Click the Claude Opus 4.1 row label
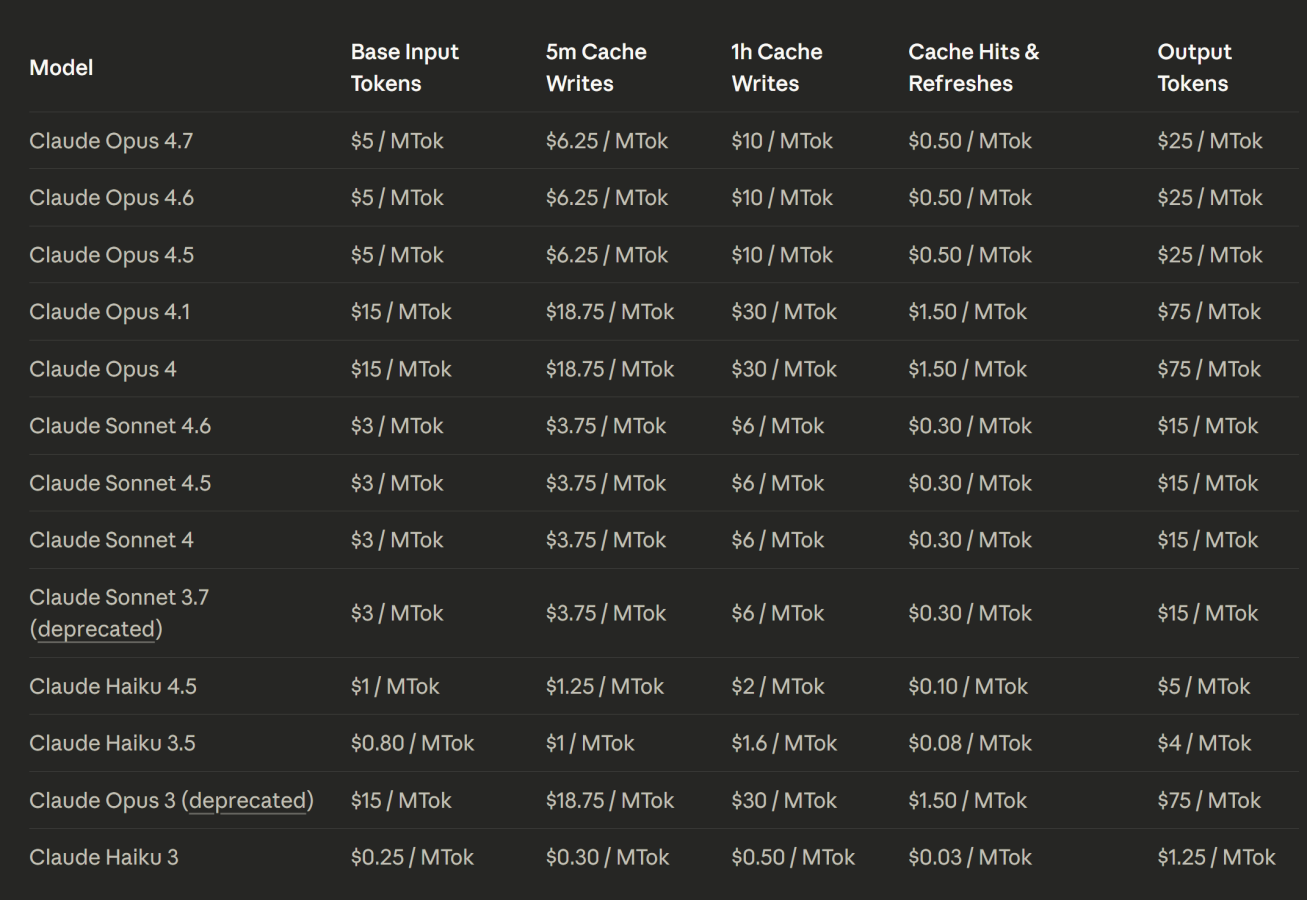 [109, 312]
